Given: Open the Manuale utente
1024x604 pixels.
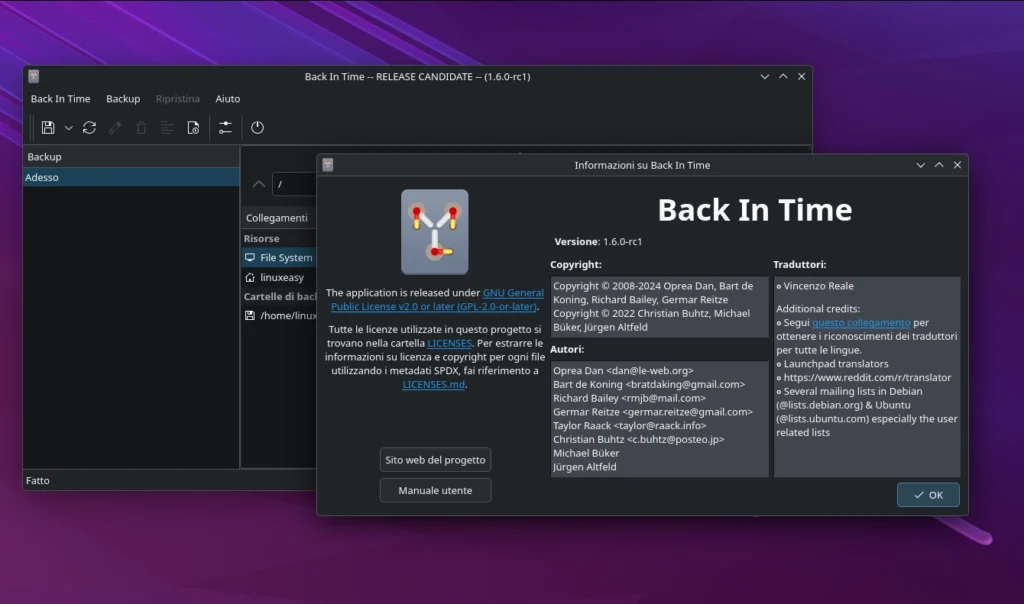Looking at the screenshot, I should coord(435,490).
